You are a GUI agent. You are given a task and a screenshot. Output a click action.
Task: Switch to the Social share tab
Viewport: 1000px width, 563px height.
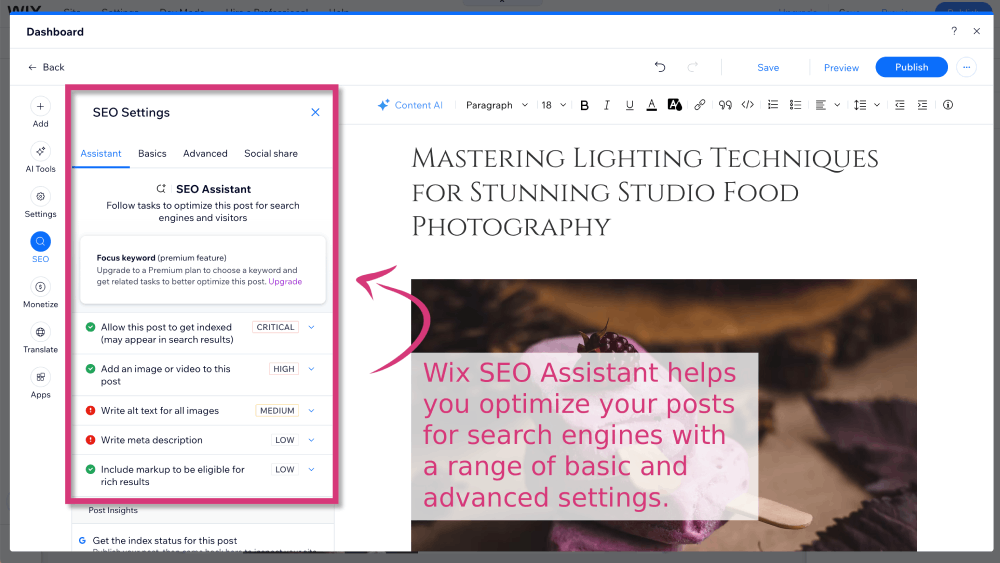pos(271,154)
